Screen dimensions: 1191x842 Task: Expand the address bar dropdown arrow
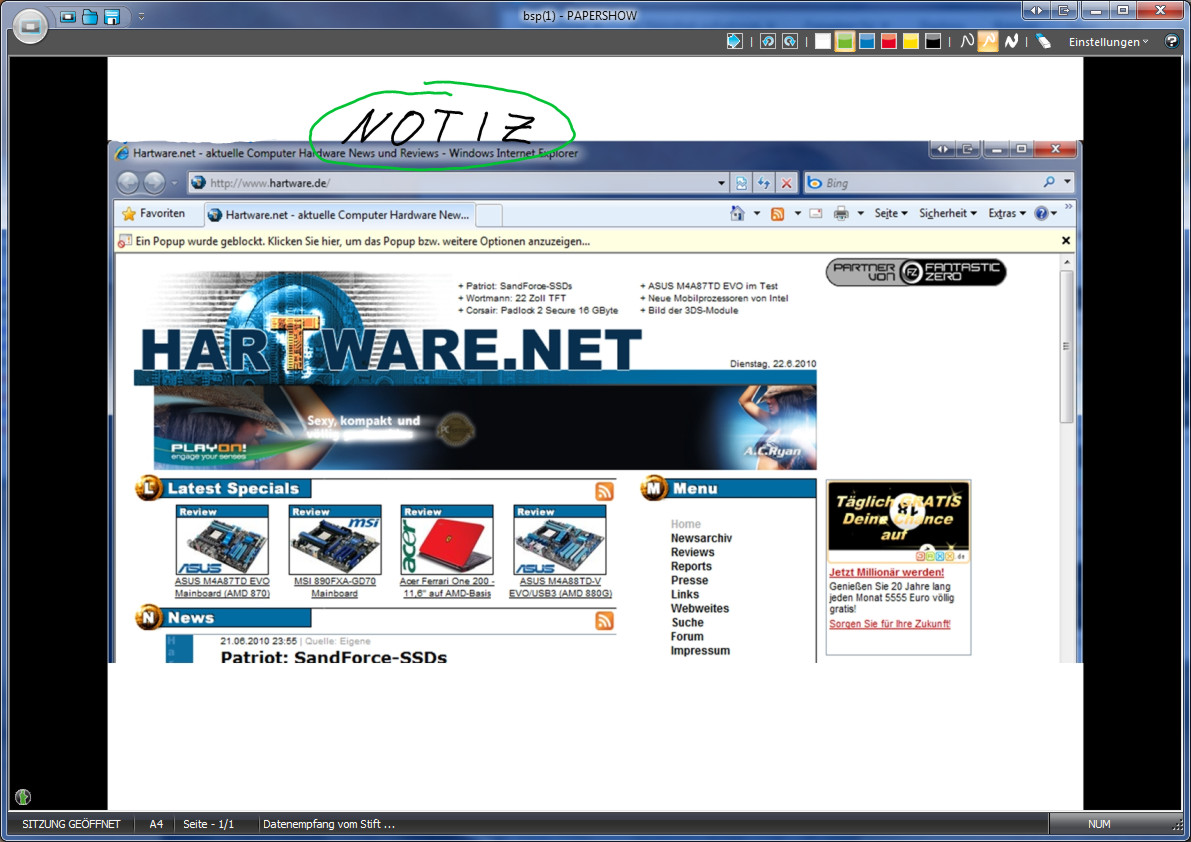[x=721, y=183]
